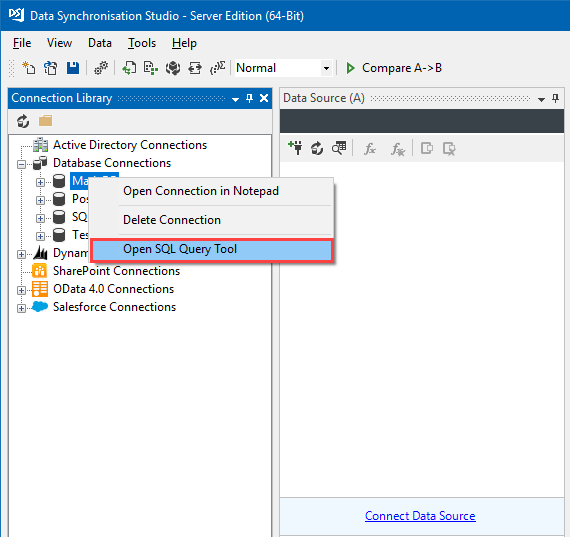Select SharePoint Connections
This screenshot has height=537, width=570.
116,271
